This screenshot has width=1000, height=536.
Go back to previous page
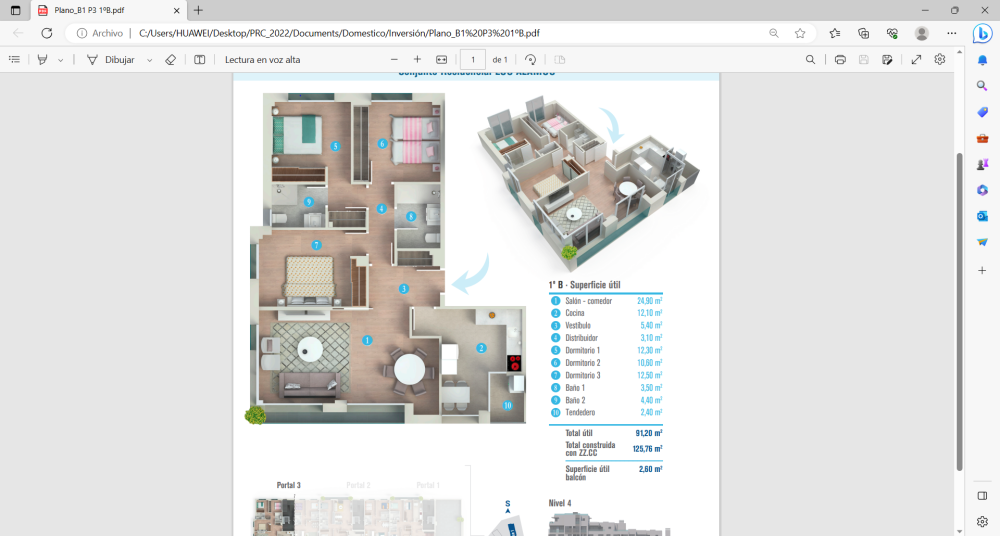18,33
